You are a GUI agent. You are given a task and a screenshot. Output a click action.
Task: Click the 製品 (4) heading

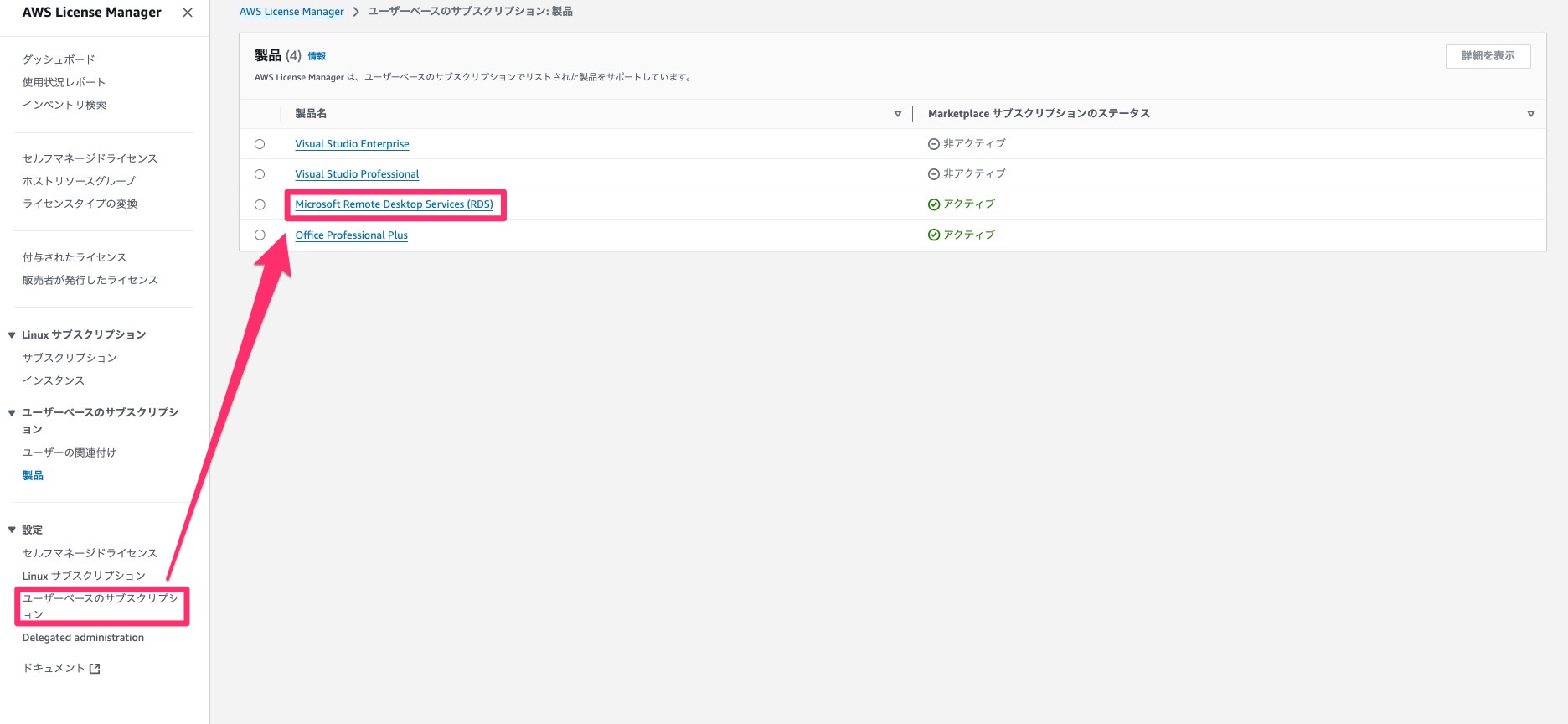click(x=278, y=55)
